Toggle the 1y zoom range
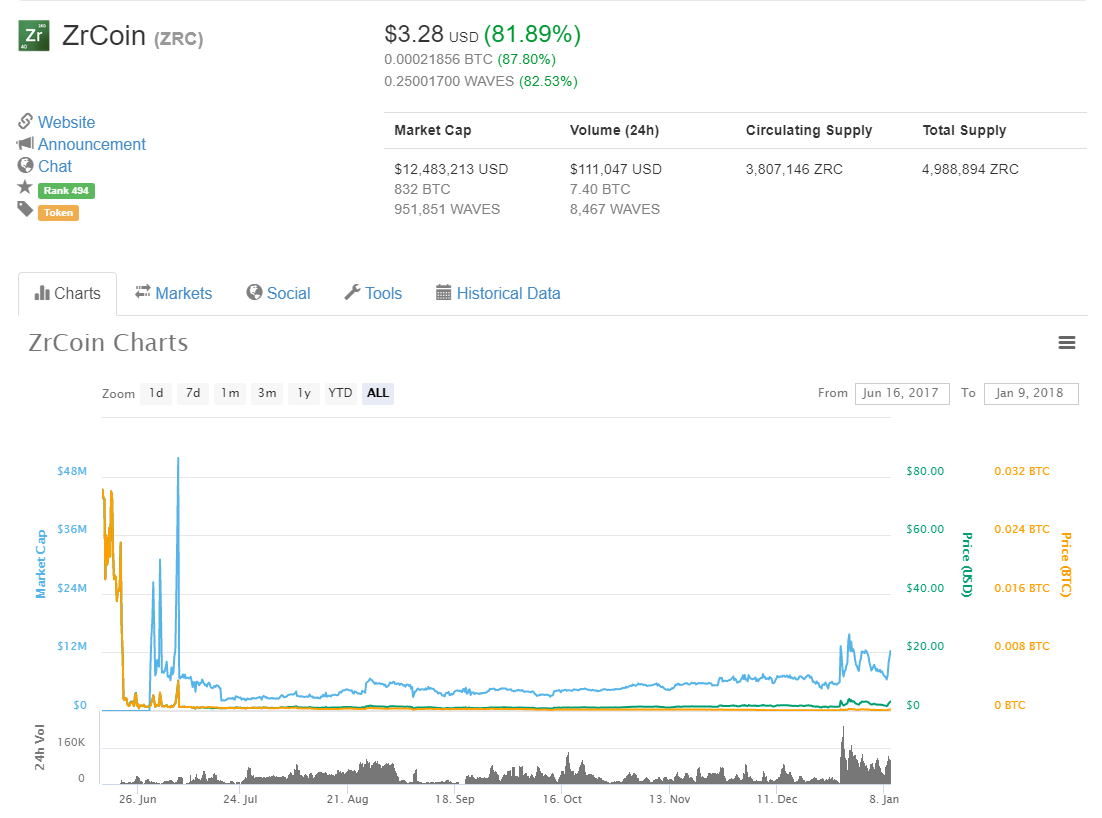Screen dimensions: 1102x818 (x=303, y=393)
